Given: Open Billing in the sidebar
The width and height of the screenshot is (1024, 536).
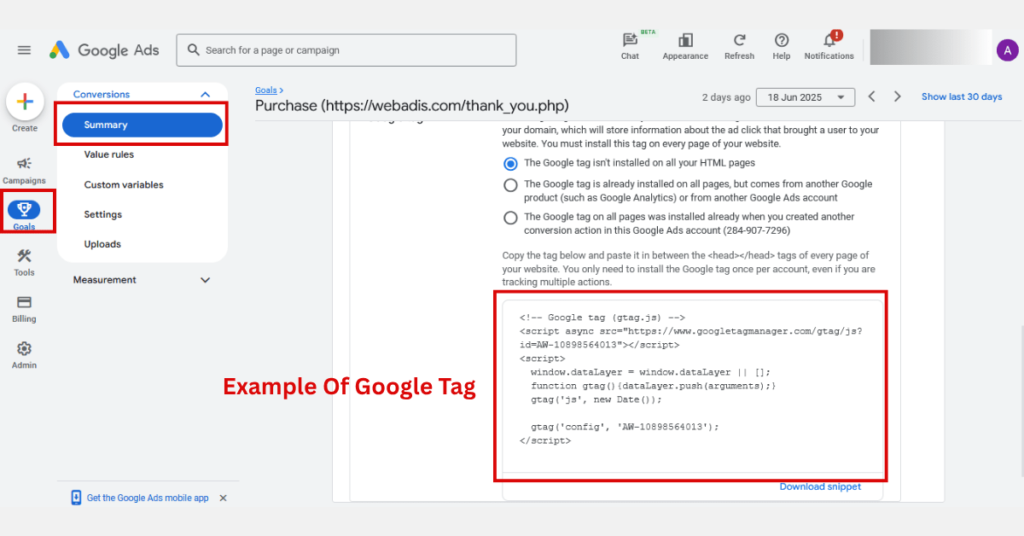Looking at the screenshot, I should click(x=24, y=309).
